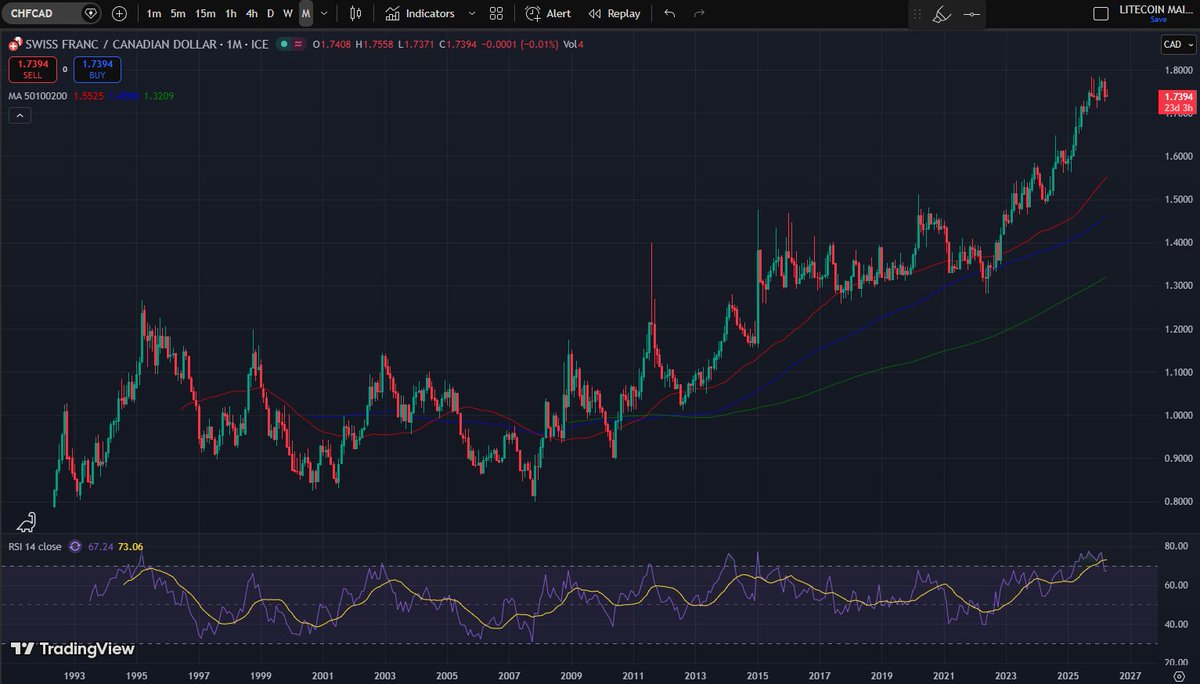Click the dinosaur icon on the chart
This screenshot has width=1200, height=684.
click(x=26, y=521)
